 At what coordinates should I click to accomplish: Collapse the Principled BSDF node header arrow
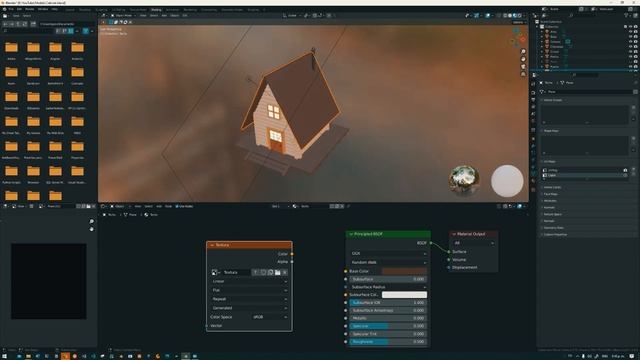point(351,234)
